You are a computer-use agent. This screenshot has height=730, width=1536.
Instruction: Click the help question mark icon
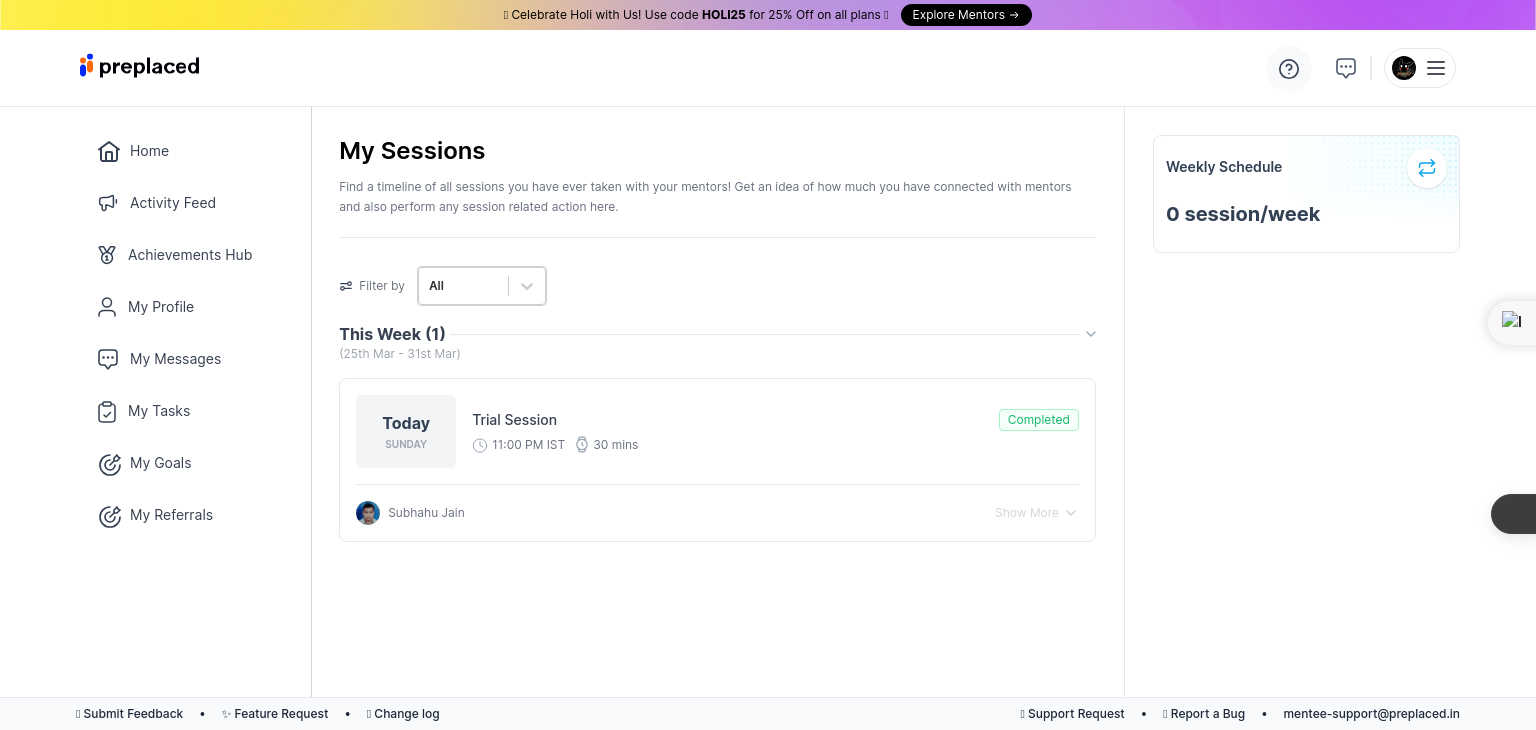click(1289, 69)
